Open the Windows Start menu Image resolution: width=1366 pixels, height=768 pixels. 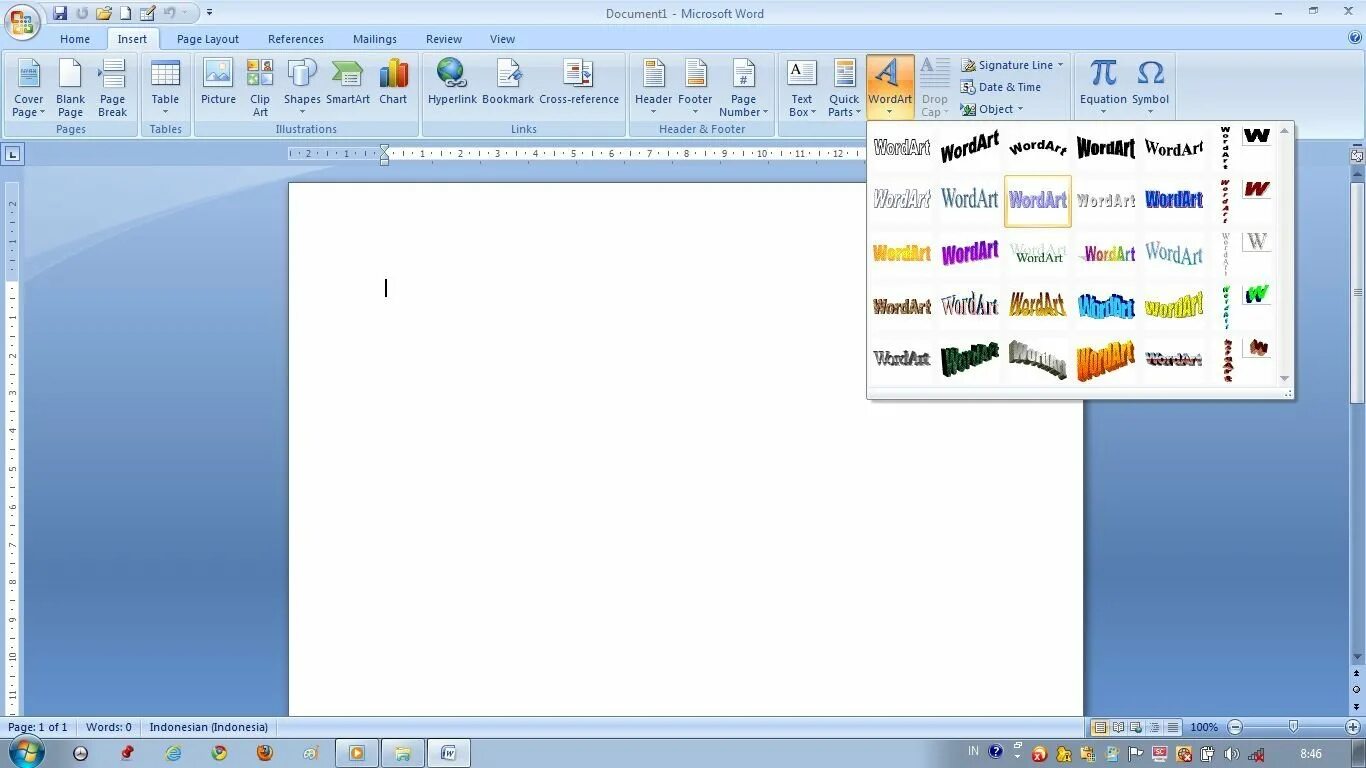tap(27, 752)
